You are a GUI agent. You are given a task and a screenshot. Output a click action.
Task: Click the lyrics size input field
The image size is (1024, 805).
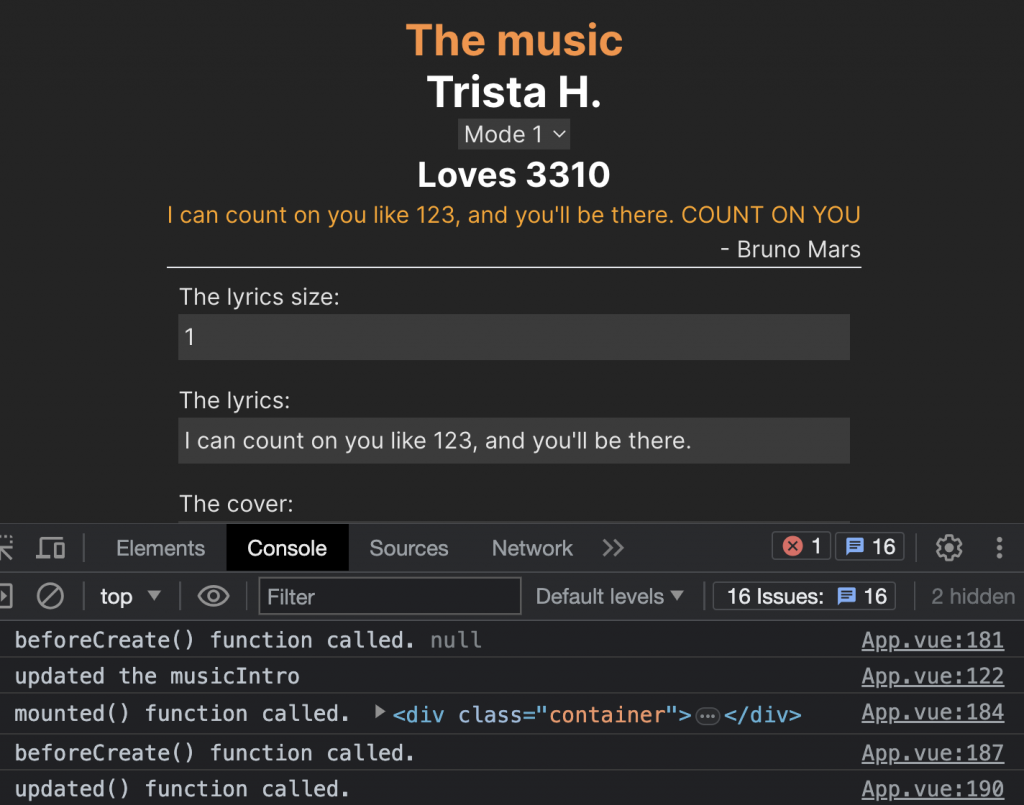514,337
